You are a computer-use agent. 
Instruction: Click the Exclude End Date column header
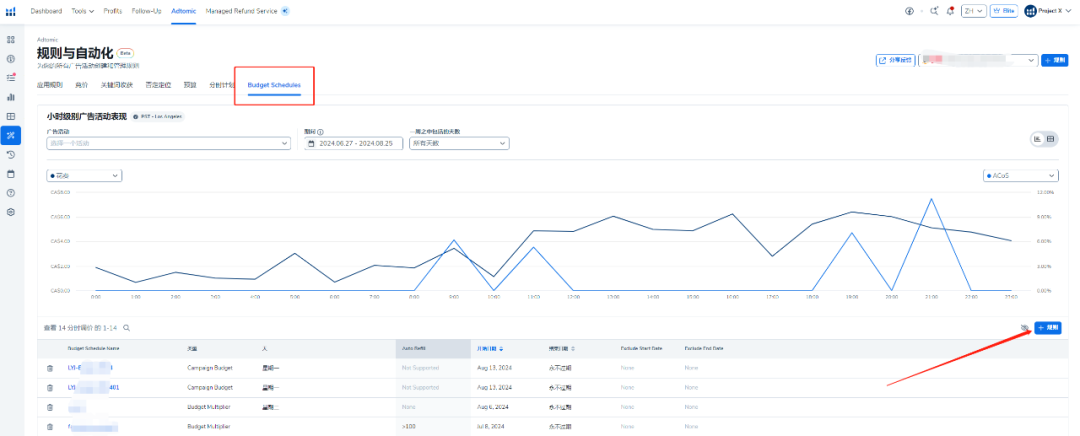(x=704, y=349)
